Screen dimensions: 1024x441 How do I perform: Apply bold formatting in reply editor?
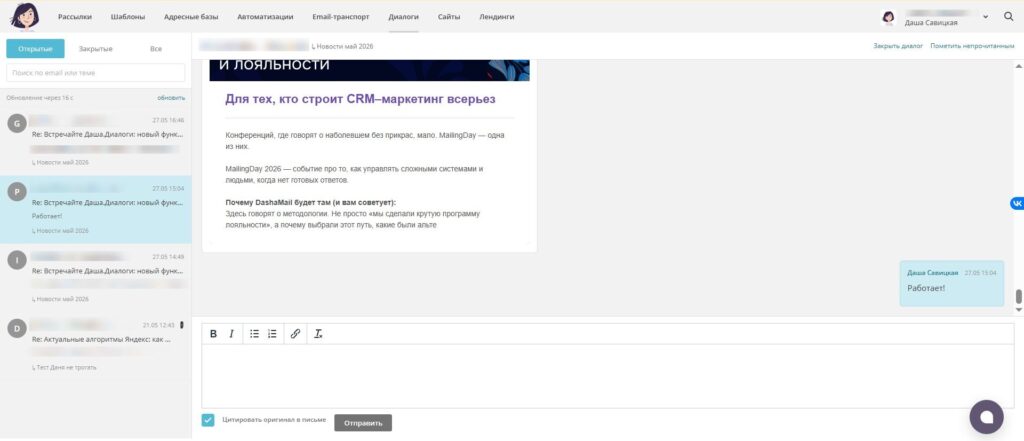[x=214, y=334]
